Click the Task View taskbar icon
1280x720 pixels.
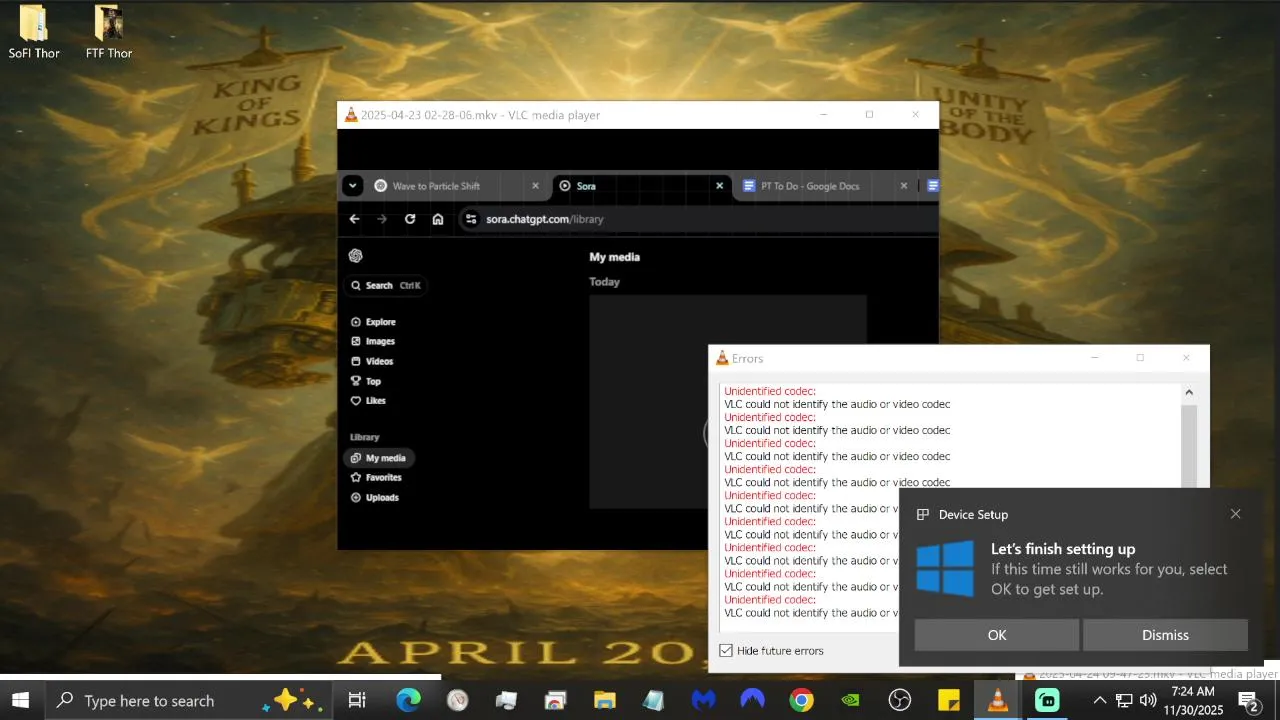point(357,700)
